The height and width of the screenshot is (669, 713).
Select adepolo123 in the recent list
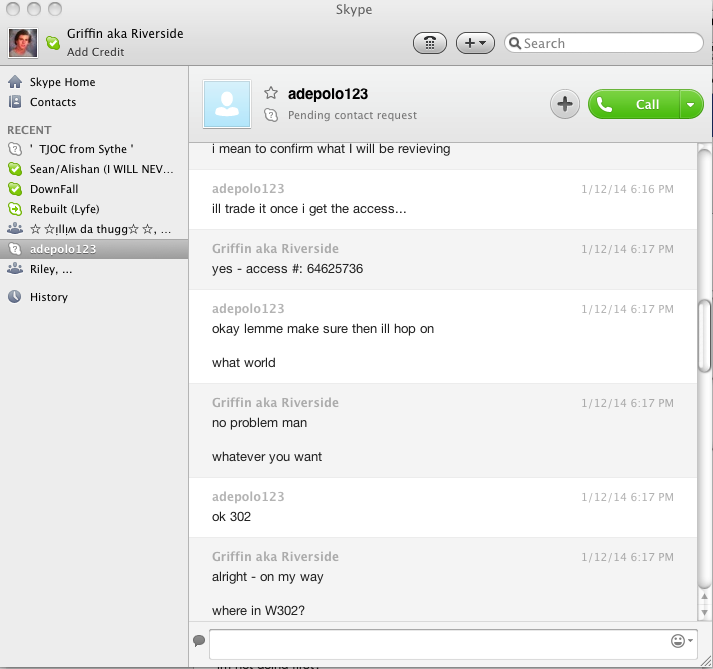coord(94,249)
